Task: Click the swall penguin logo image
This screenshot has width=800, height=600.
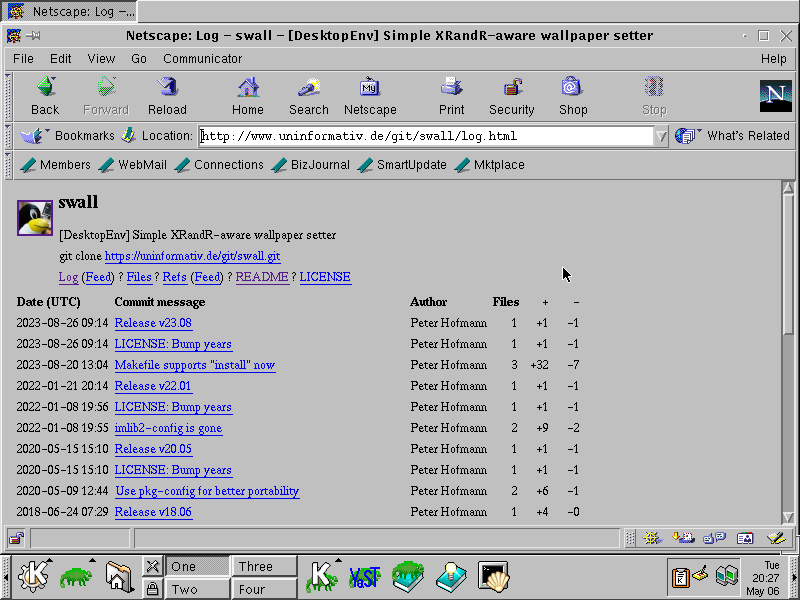Action: tap(35, 218)
